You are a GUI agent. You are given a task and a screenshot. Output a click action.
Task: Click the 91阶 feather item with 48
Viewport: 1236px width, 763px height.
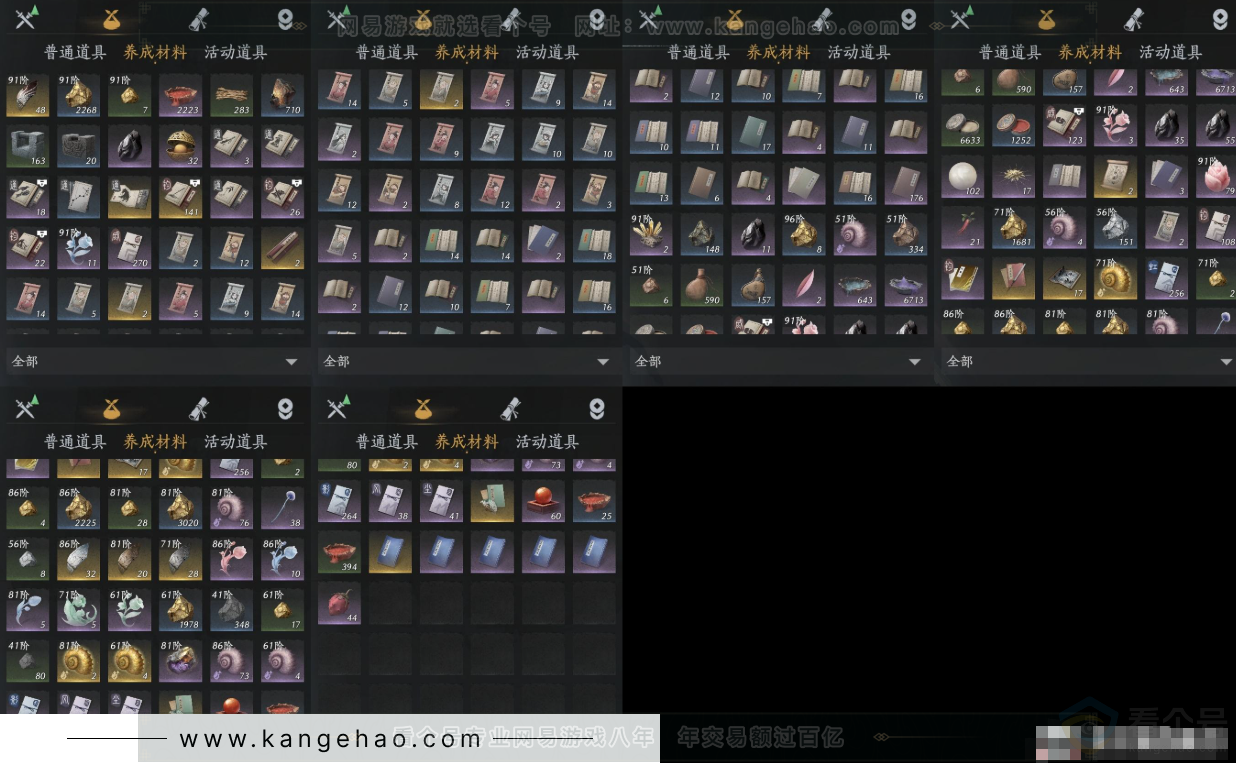(27, 94)
